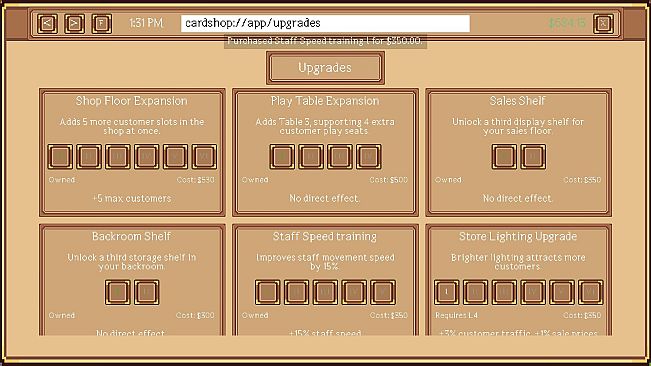Select Shop Floor Expansion level IV box
Screen dimensions: 651x366
point(146,156)
